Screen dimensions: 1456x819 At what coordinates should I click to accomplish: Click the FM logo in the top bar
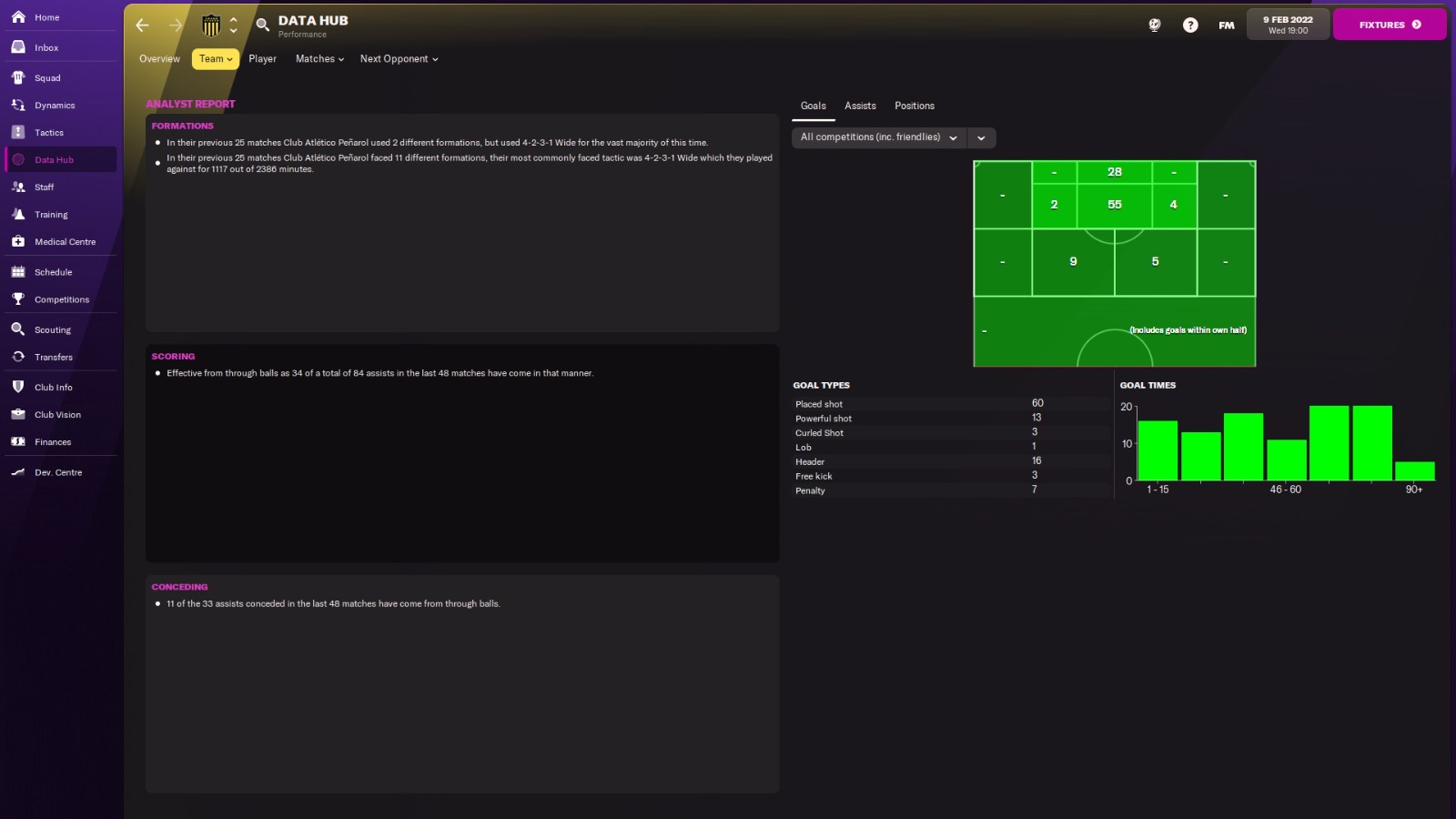point(1225,25)
